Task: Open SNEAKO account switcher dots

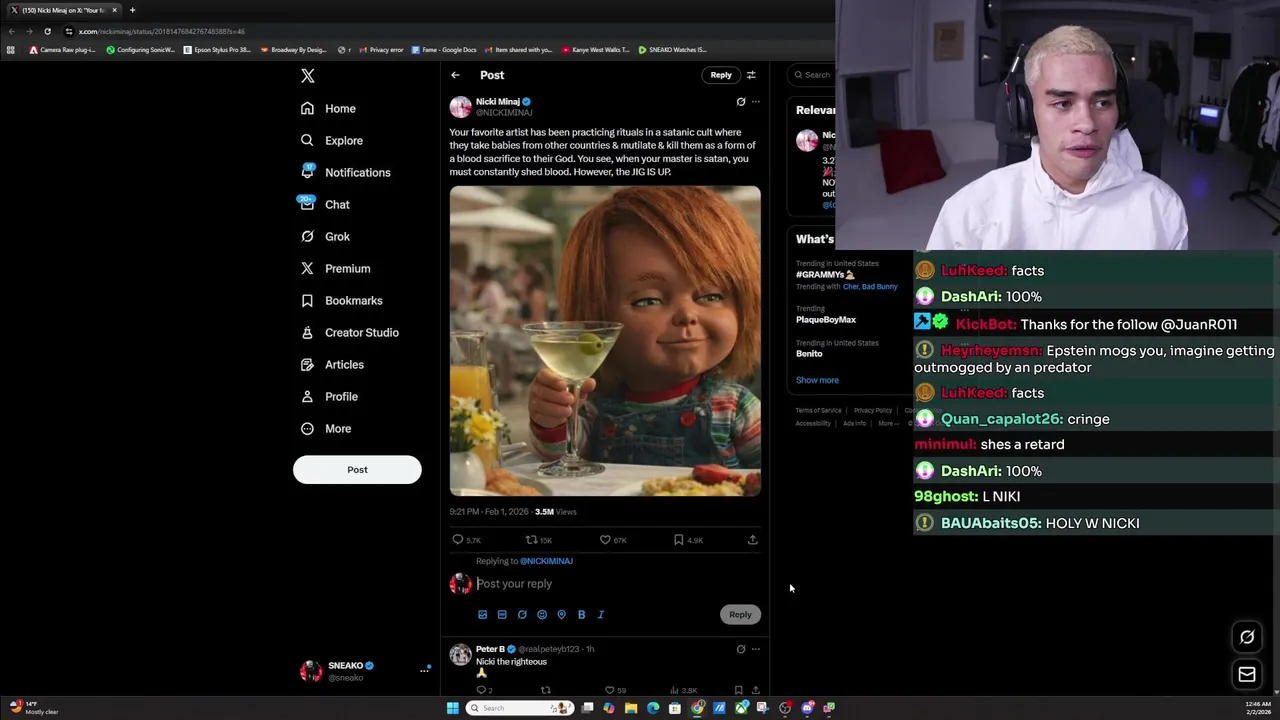Action: click(x=424, y=671)
